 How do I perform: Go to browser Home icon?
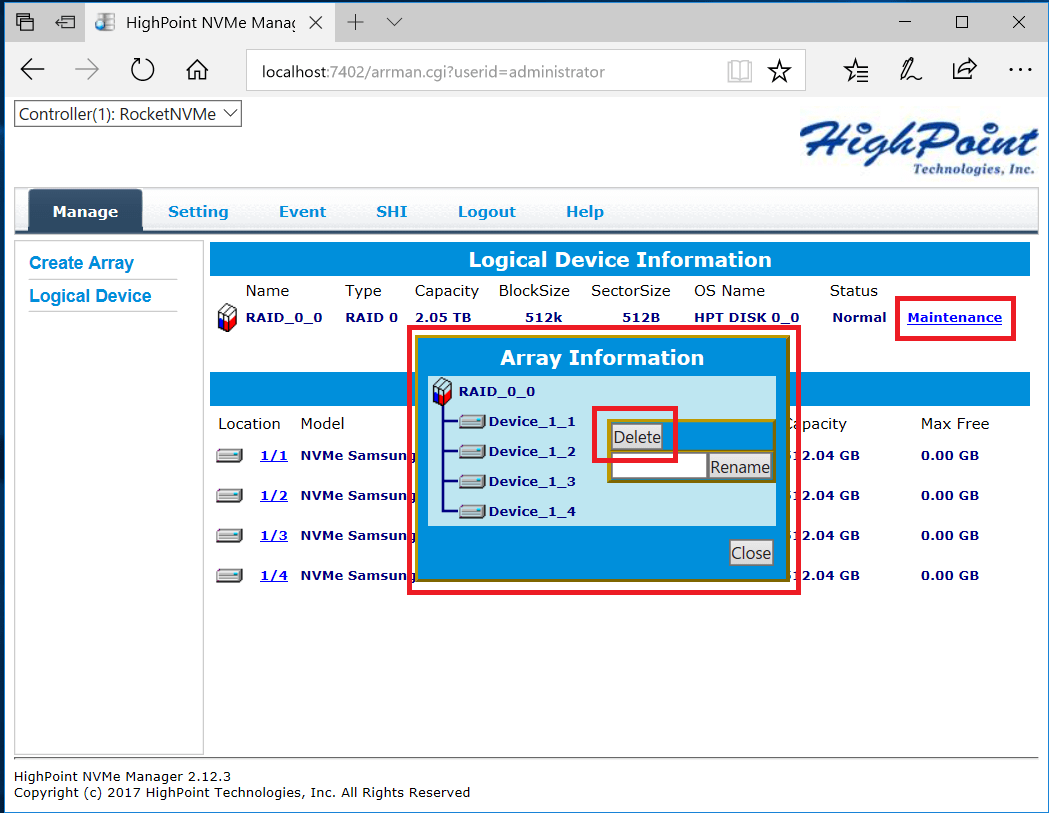197,70
